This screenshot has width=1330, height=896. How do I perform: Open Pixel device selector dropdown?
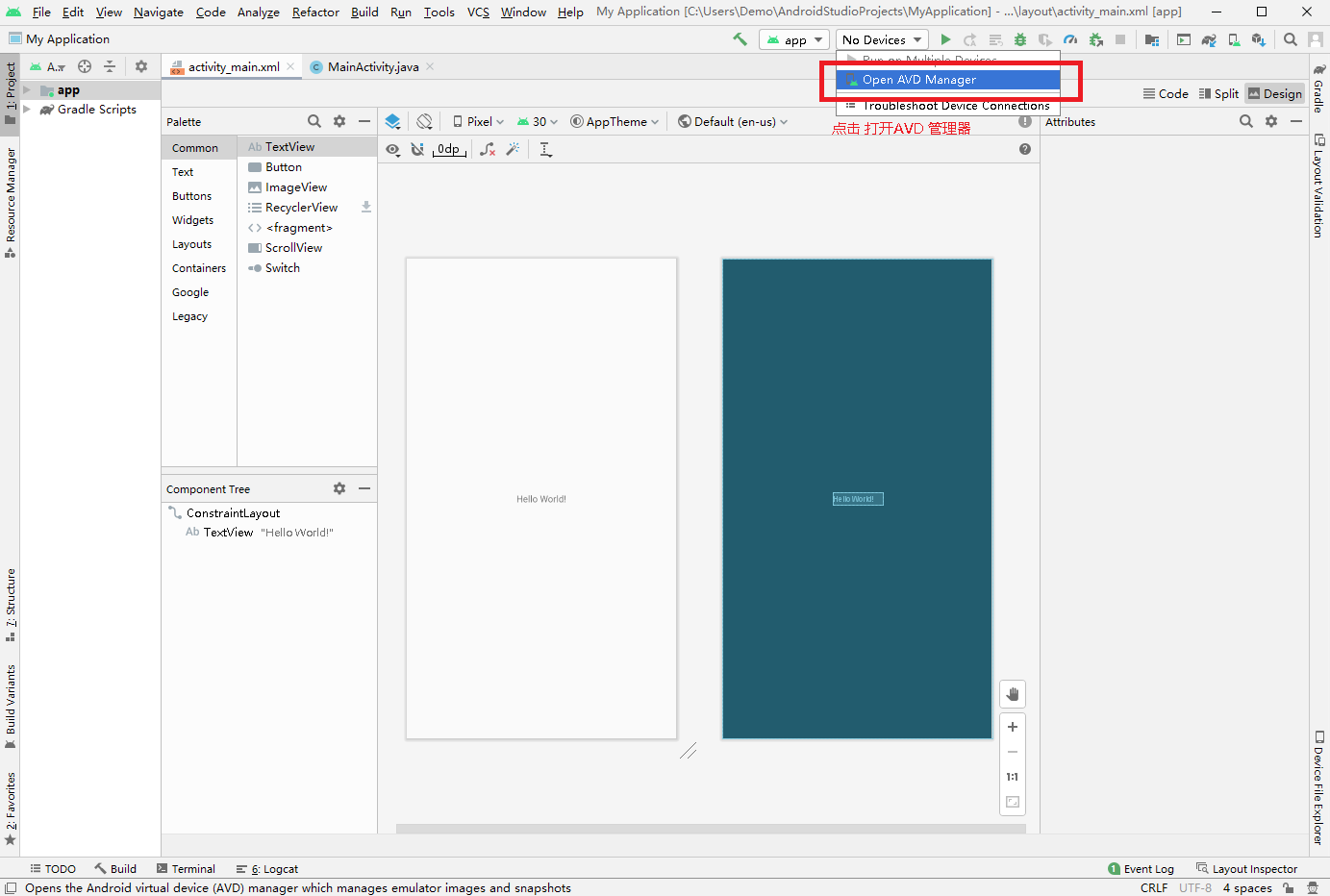click(x=478, y=121)
